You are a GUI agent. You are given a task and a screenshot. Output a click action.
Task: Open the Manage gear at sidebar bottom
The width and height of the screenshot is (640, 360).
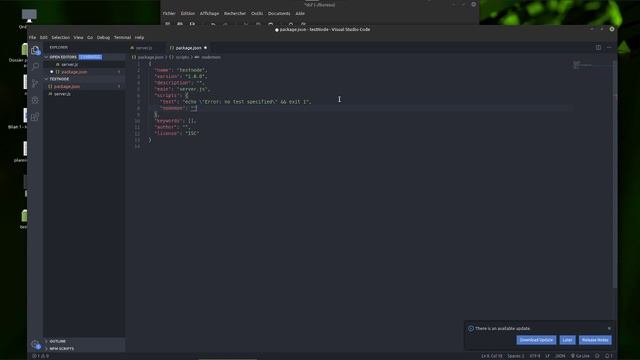[35, 344]
